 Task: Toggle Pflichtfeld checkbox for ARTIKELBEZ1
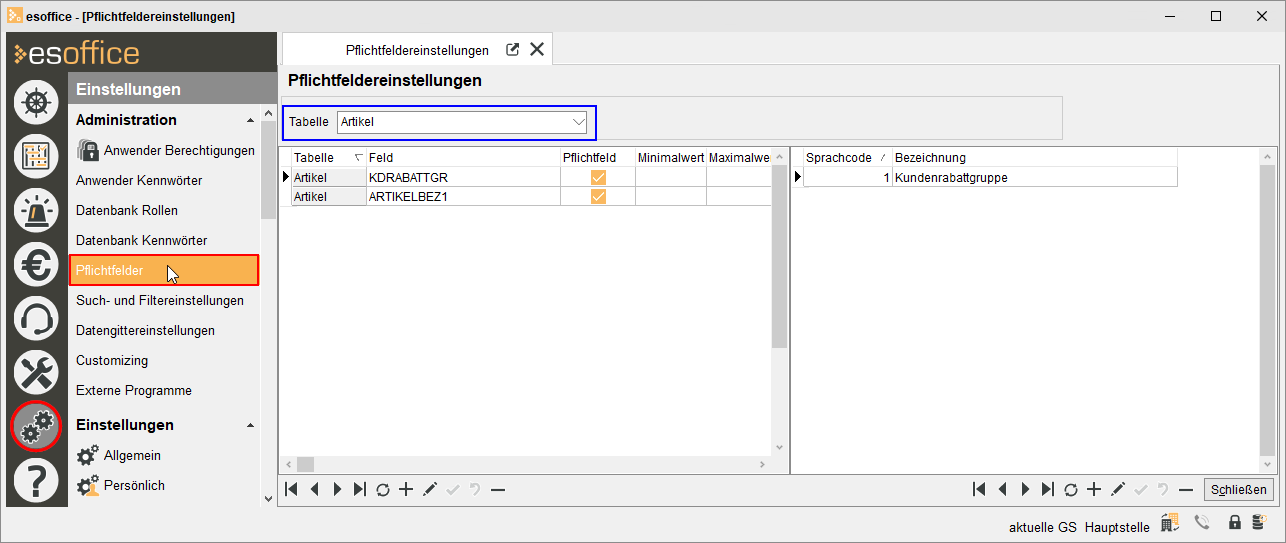[598, 196]
